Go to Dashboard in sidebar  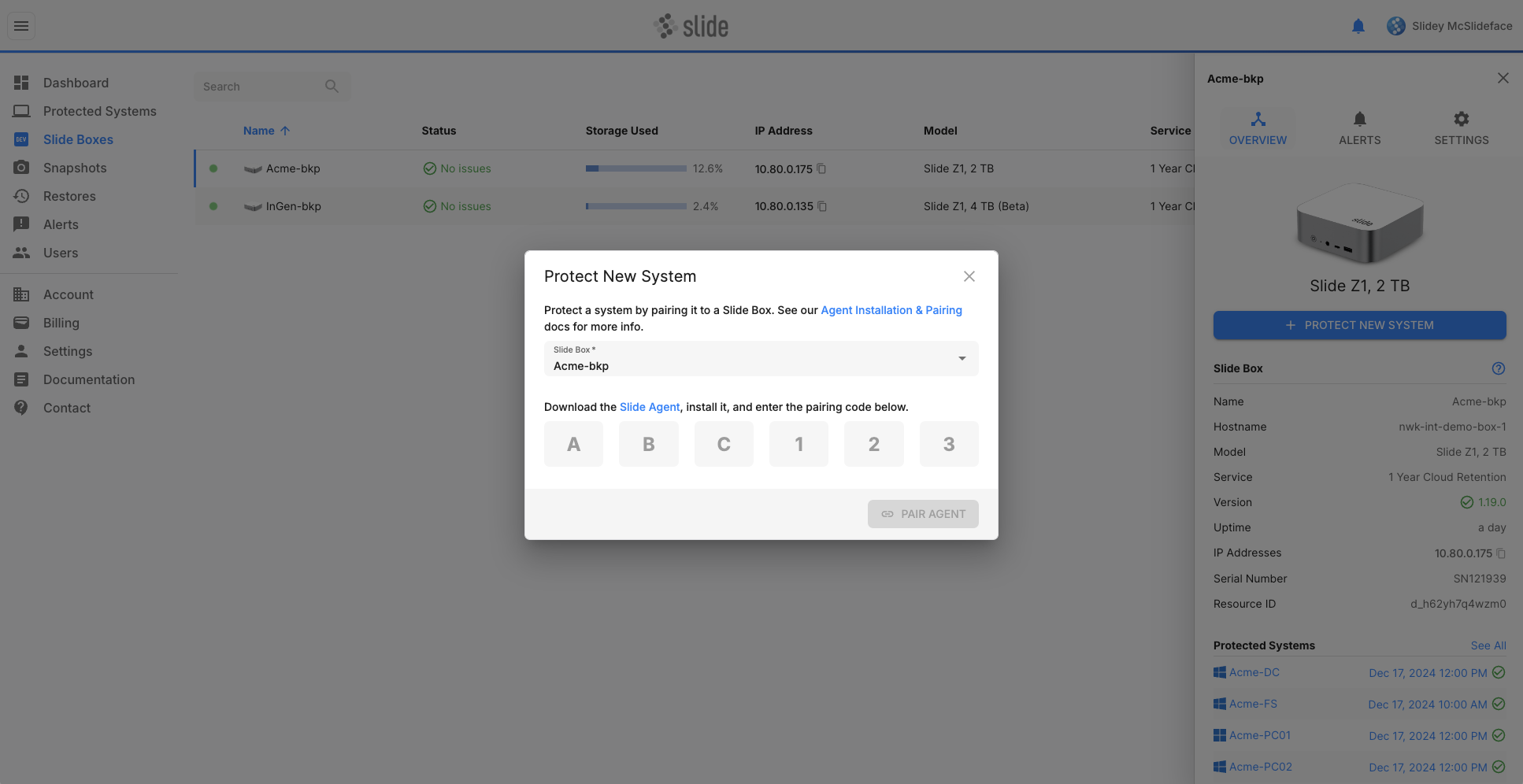point(76,83)
